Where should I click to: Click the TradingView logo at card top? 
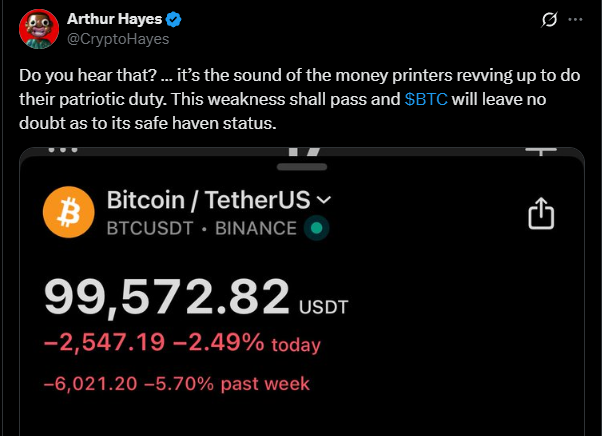click(x=304, y=151)
